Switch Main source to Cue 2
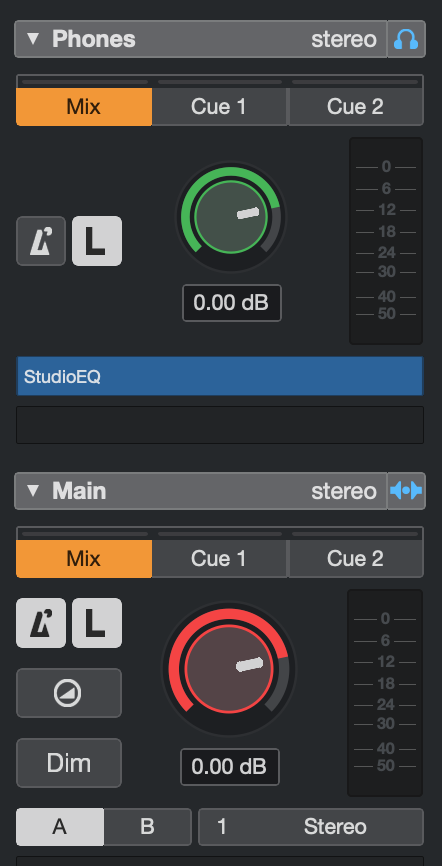Viewport: 442px width, 866px height. pos(356,558)
